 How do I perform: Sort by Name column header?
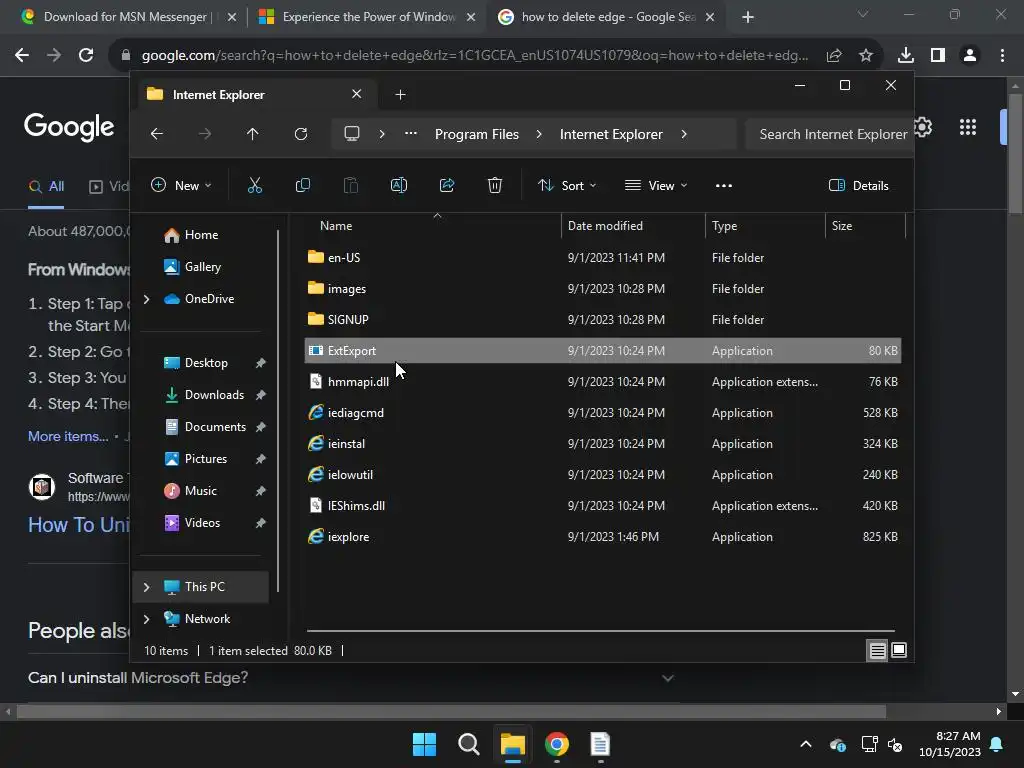pos(433,226)
